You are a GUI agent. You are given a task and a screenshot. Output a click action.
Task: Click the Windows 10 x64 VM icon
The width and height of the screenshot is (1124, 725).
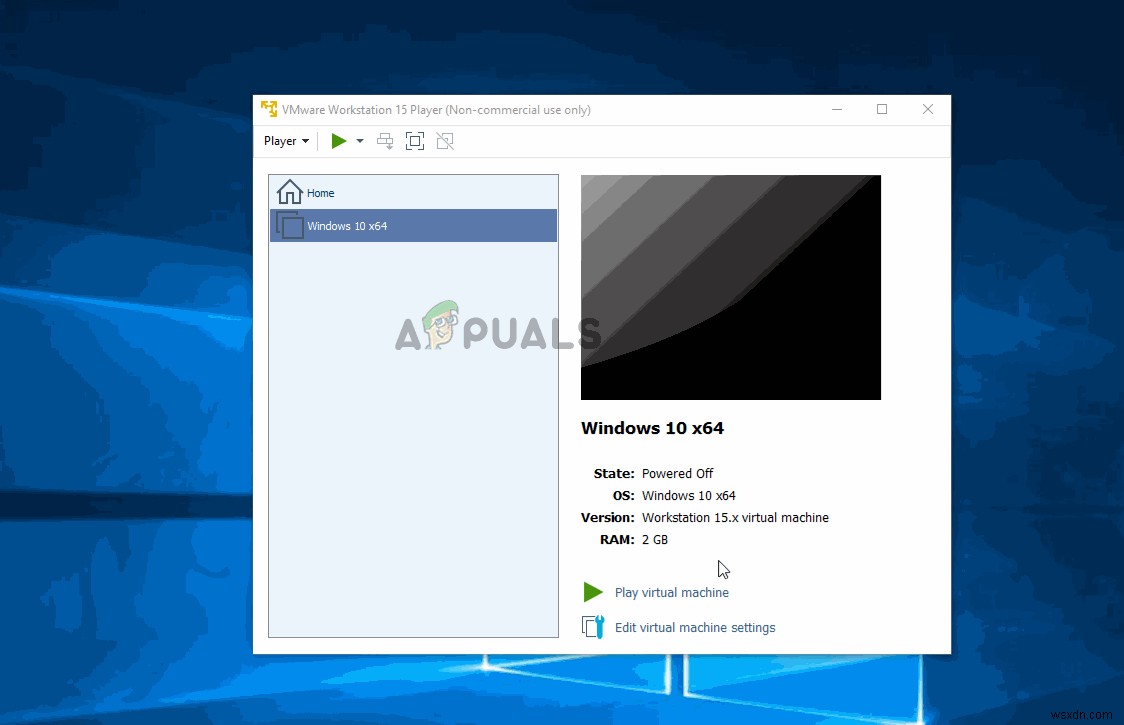click(289, 225)
